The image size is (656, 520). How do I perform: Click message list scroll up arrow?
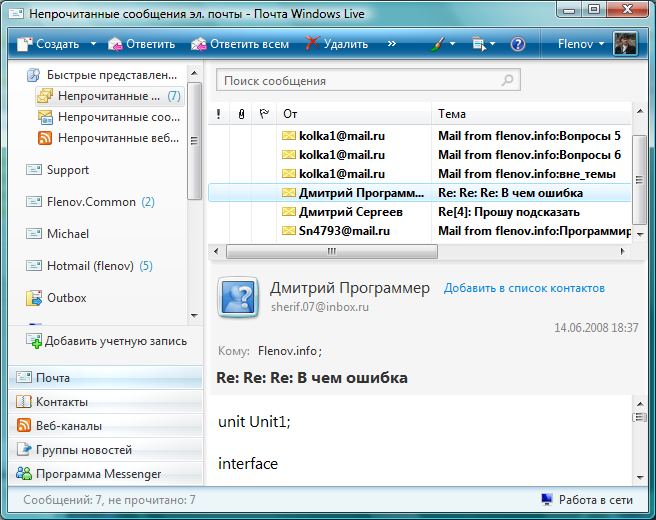[640, 111]
